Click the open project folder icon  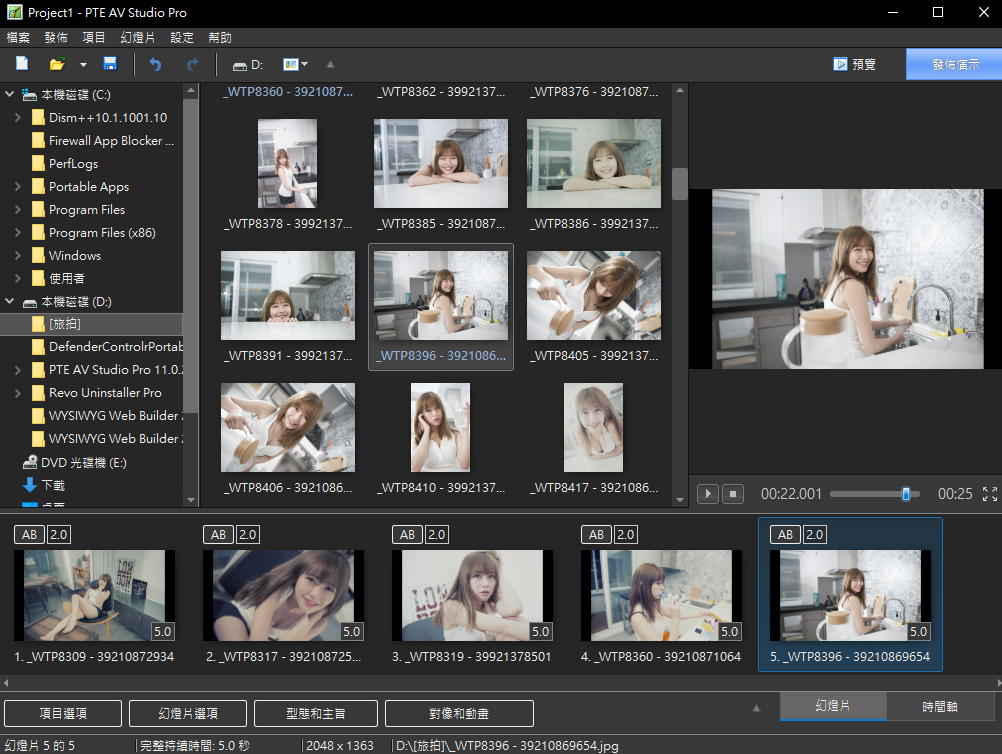(x=57, y=64)
